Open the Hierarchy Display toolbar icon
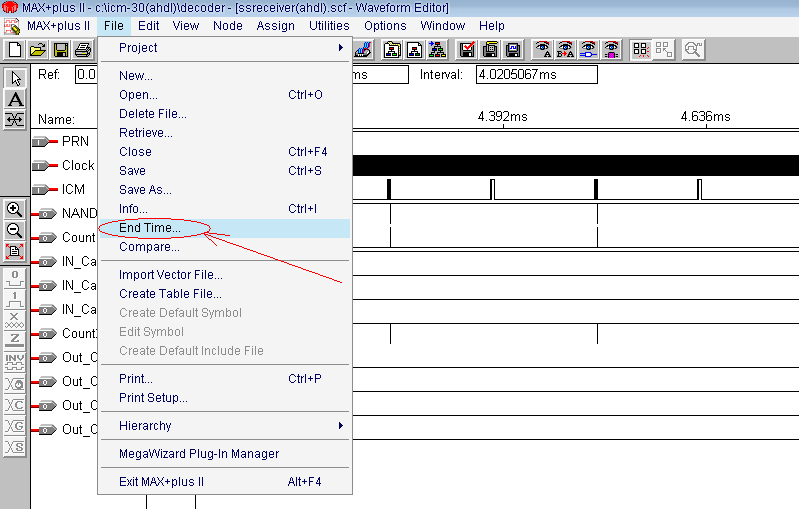 point(392,49)
